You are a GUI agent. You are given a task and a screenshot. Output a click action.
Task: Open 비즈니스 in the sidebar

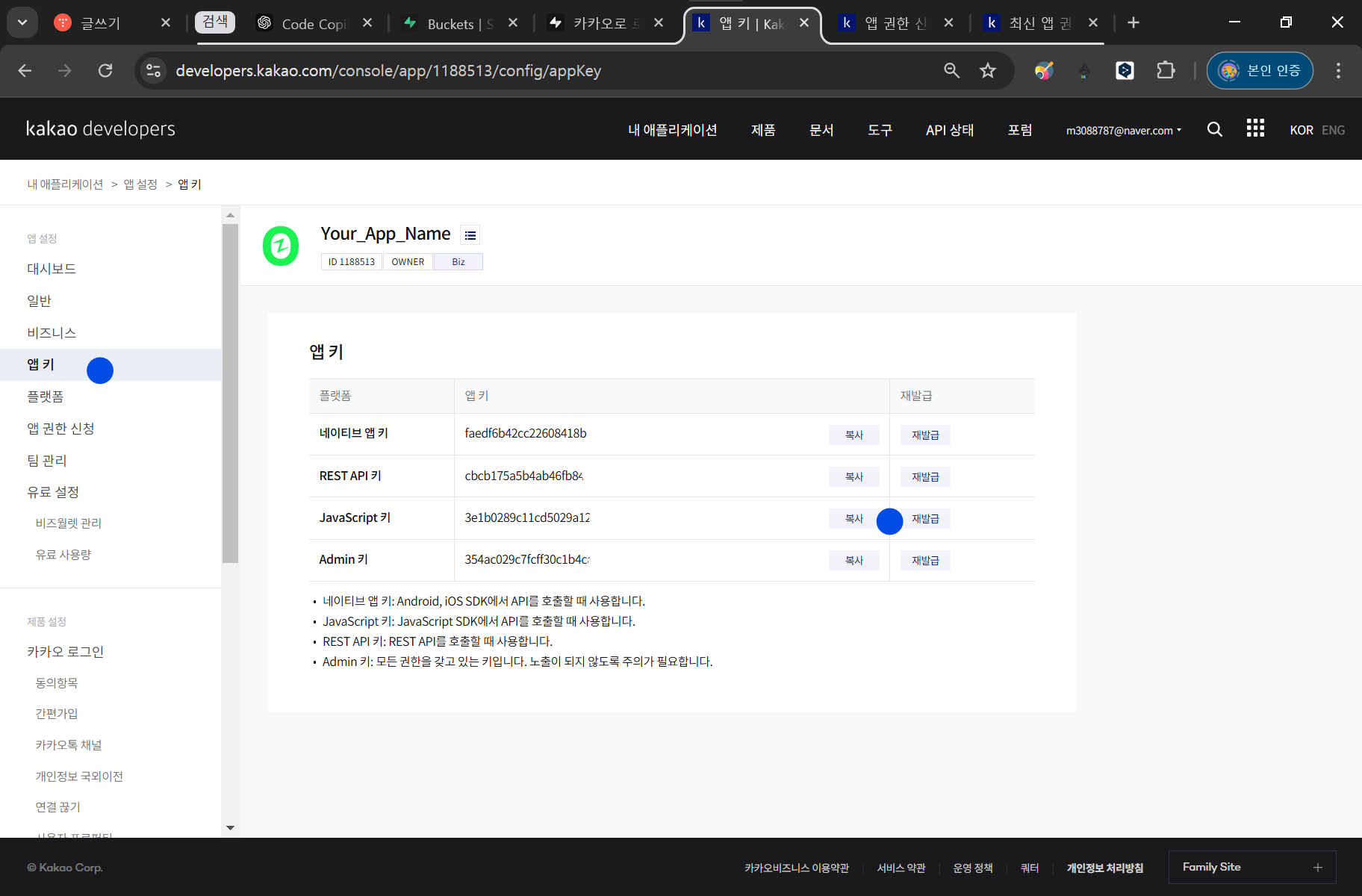point(52,333)
